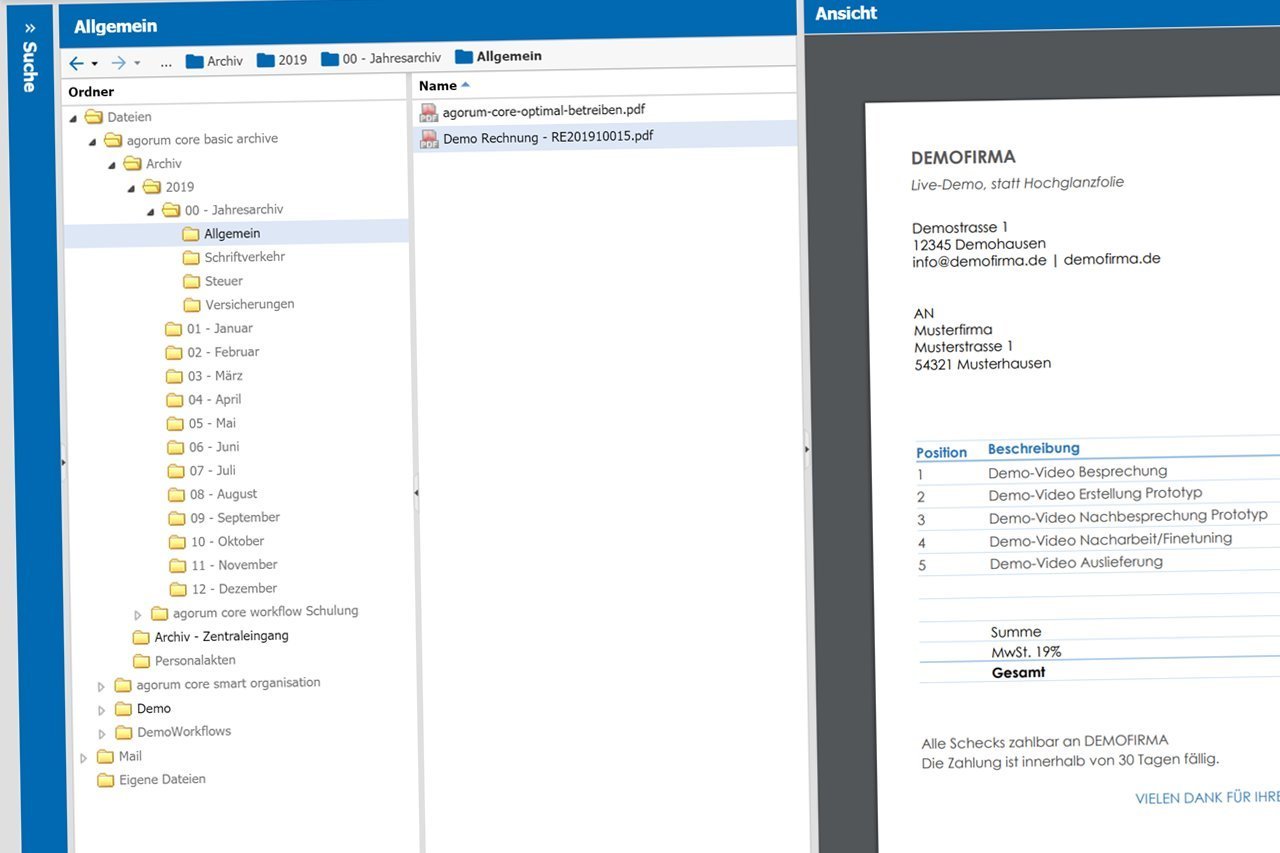Open the 05 - Mai folder

tap(213, 423)
